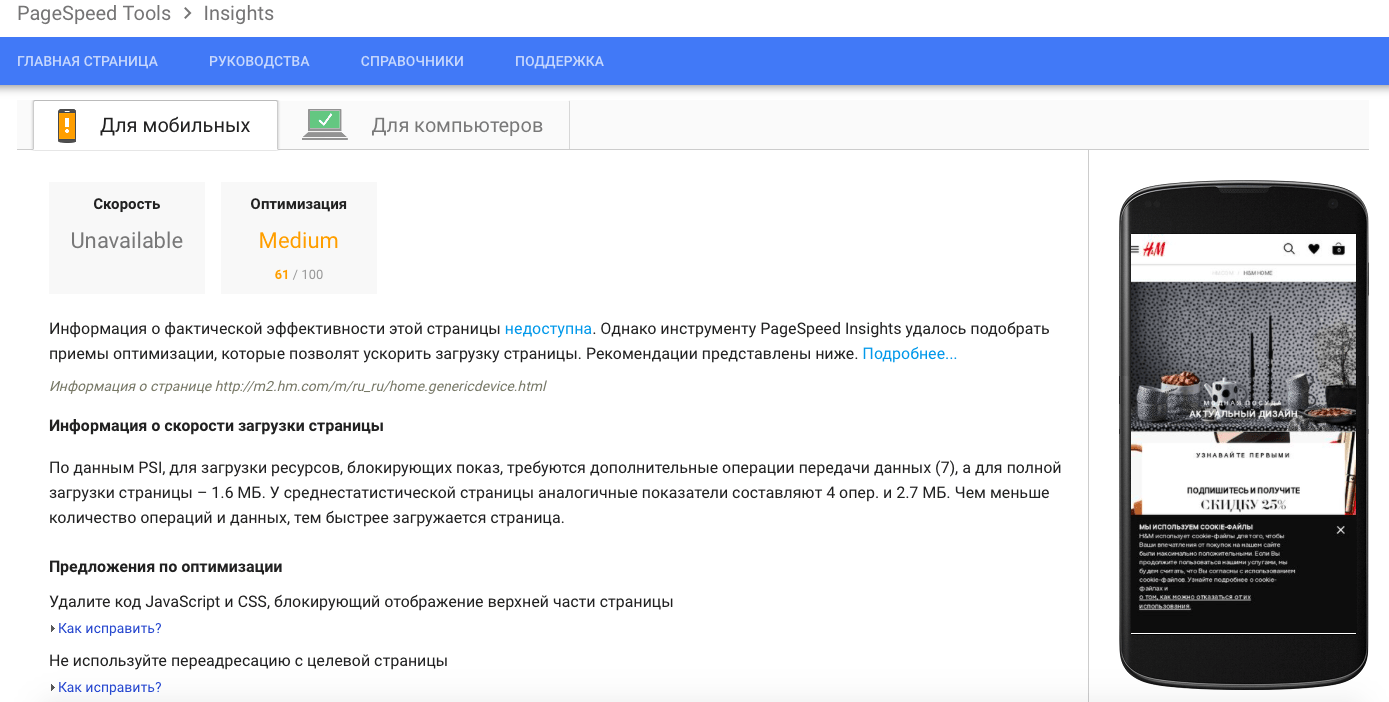Follow the «недоступна» link
Screen dimensions: 1389x702
tap(549, 329)
